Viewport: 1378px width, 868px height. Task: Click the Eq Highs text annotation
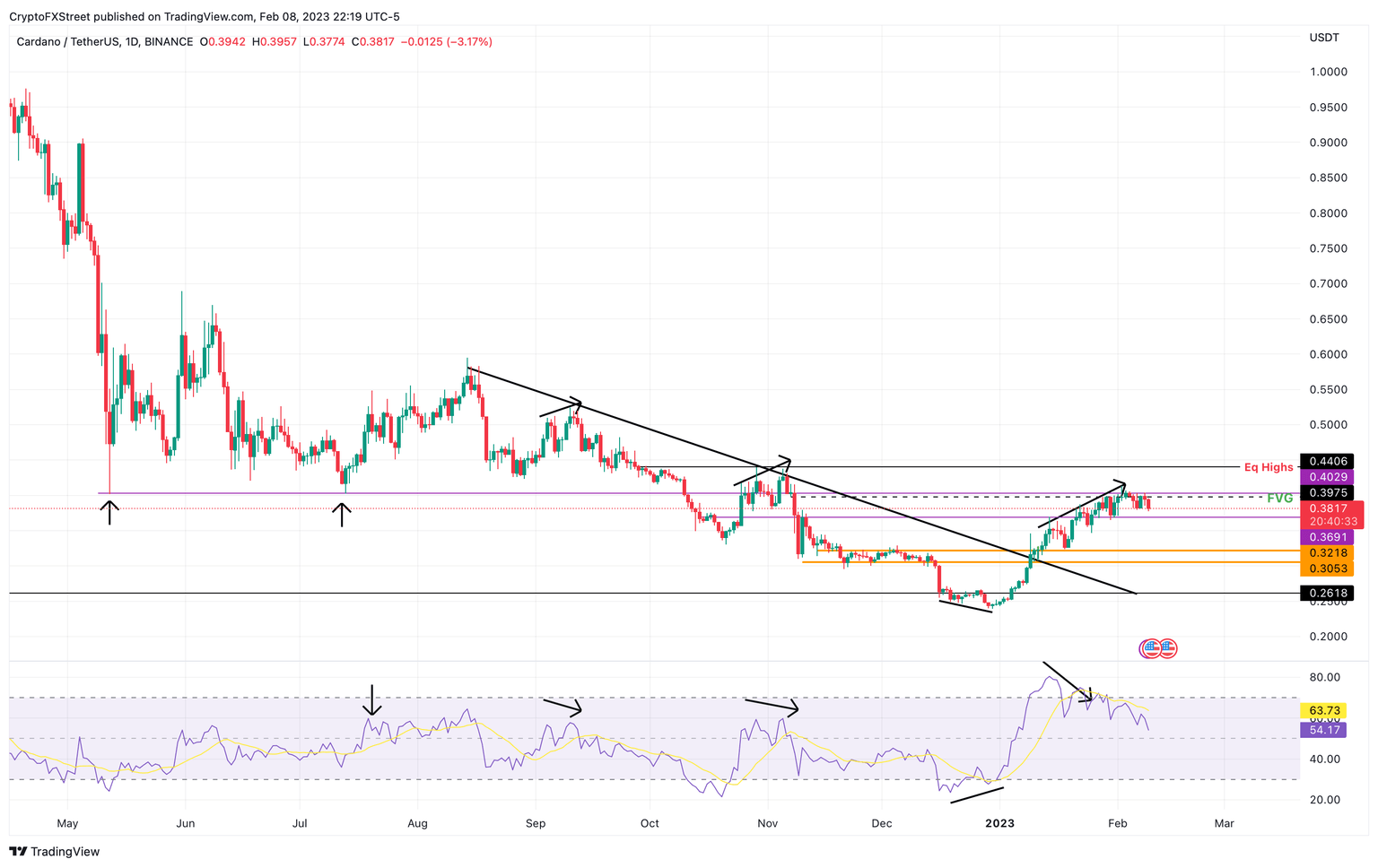pyautogui.click(x=1268, y=467)
